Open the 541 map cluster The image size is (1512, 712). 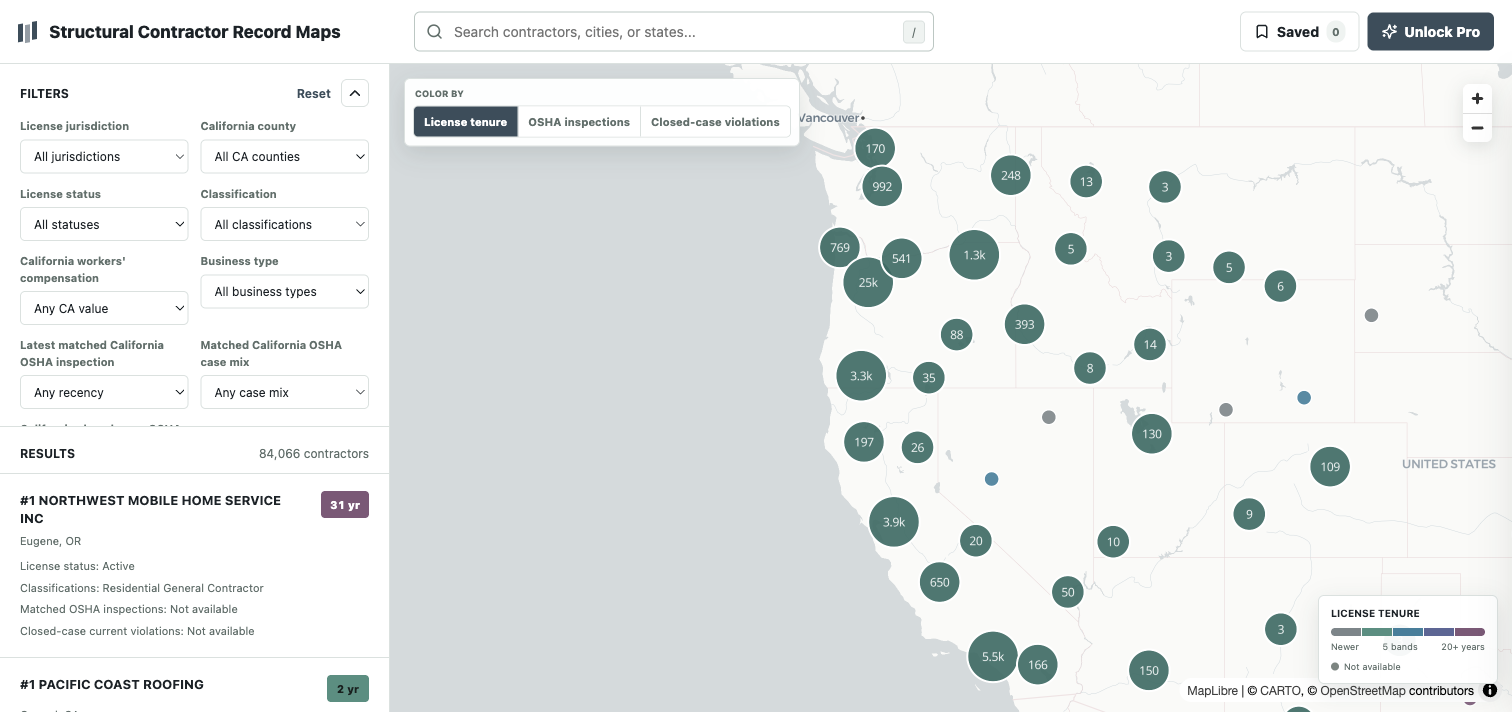click(x=901, y=258)
